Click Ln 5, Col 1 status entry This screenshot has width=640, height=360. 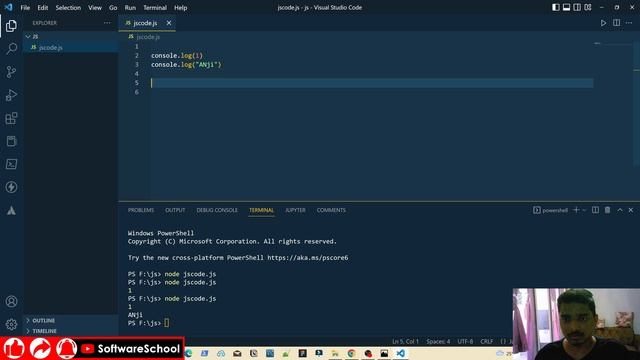[405, 341]
